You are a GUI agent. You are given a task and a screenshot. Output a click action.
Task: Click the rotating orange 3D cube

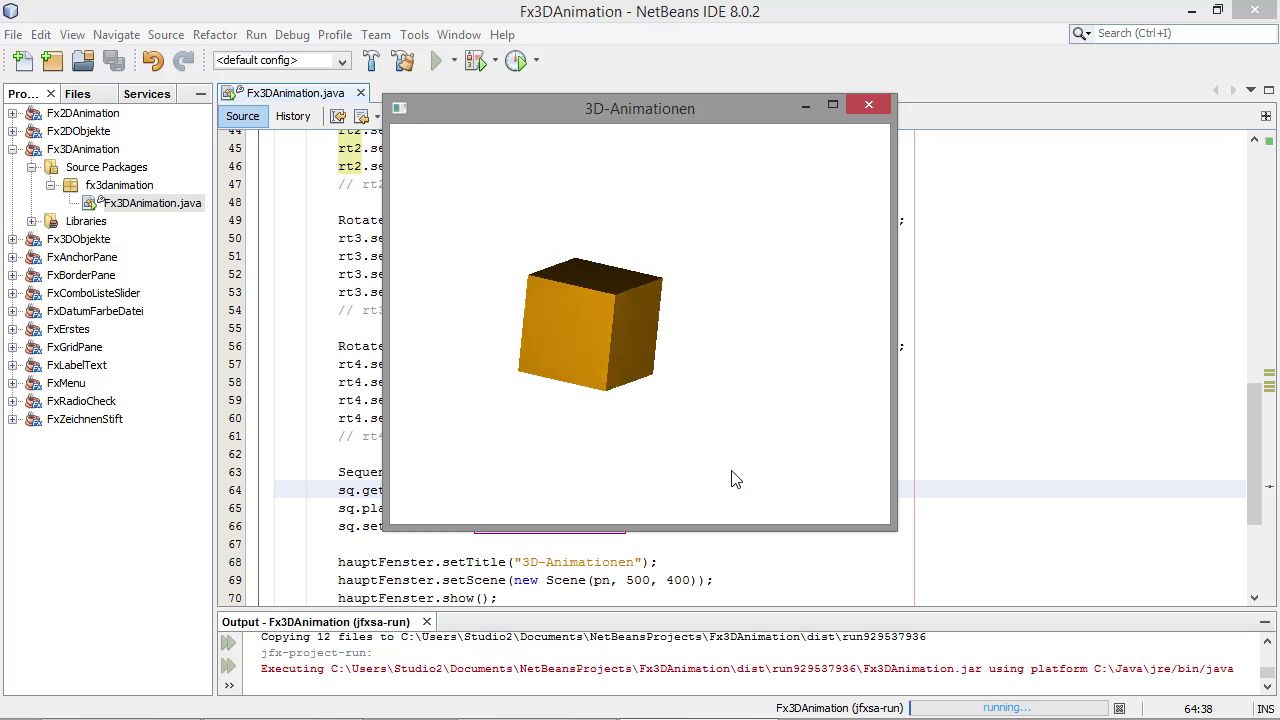[x=590, y=324]
